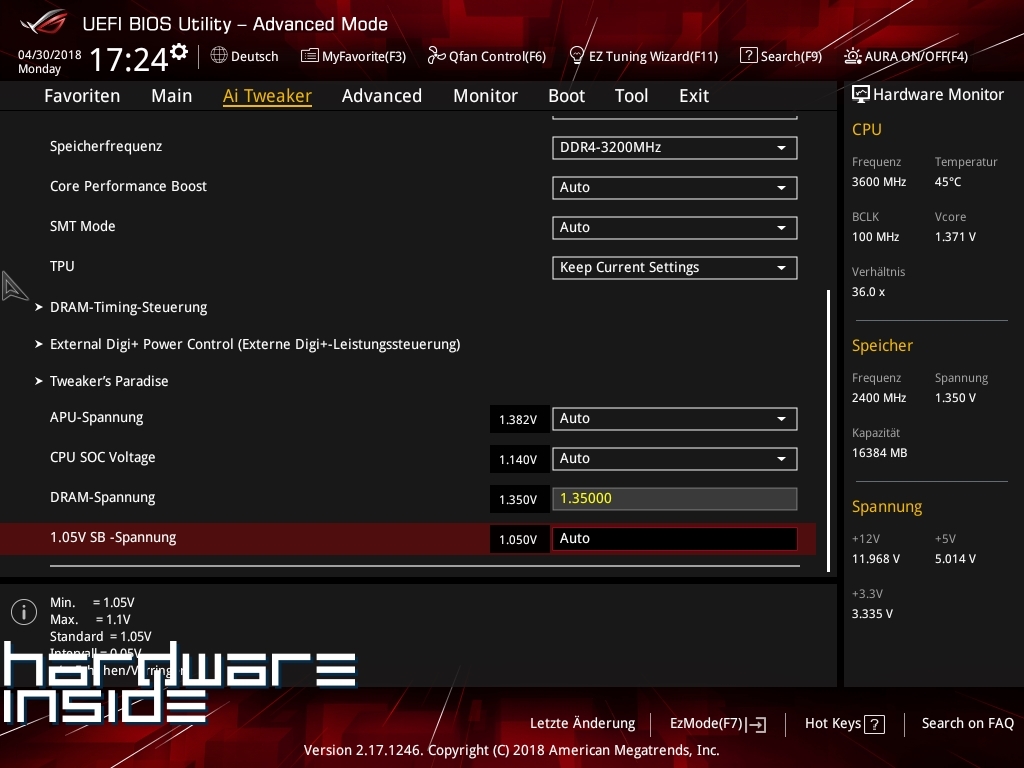
Task: Select the Ai Tweaker tab
Action: pos(267,96)
